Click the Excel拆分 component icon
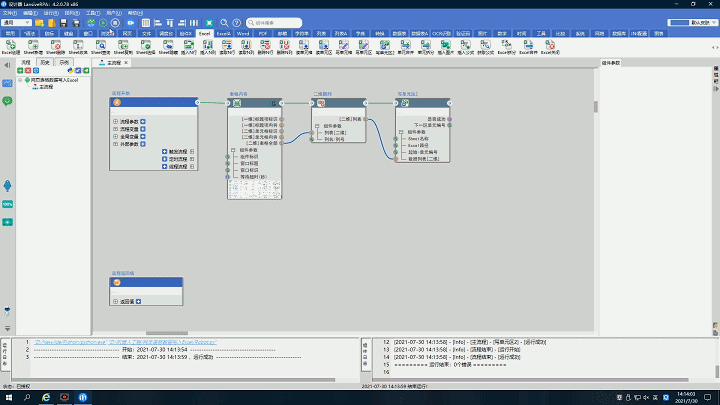 coord(506,47)
